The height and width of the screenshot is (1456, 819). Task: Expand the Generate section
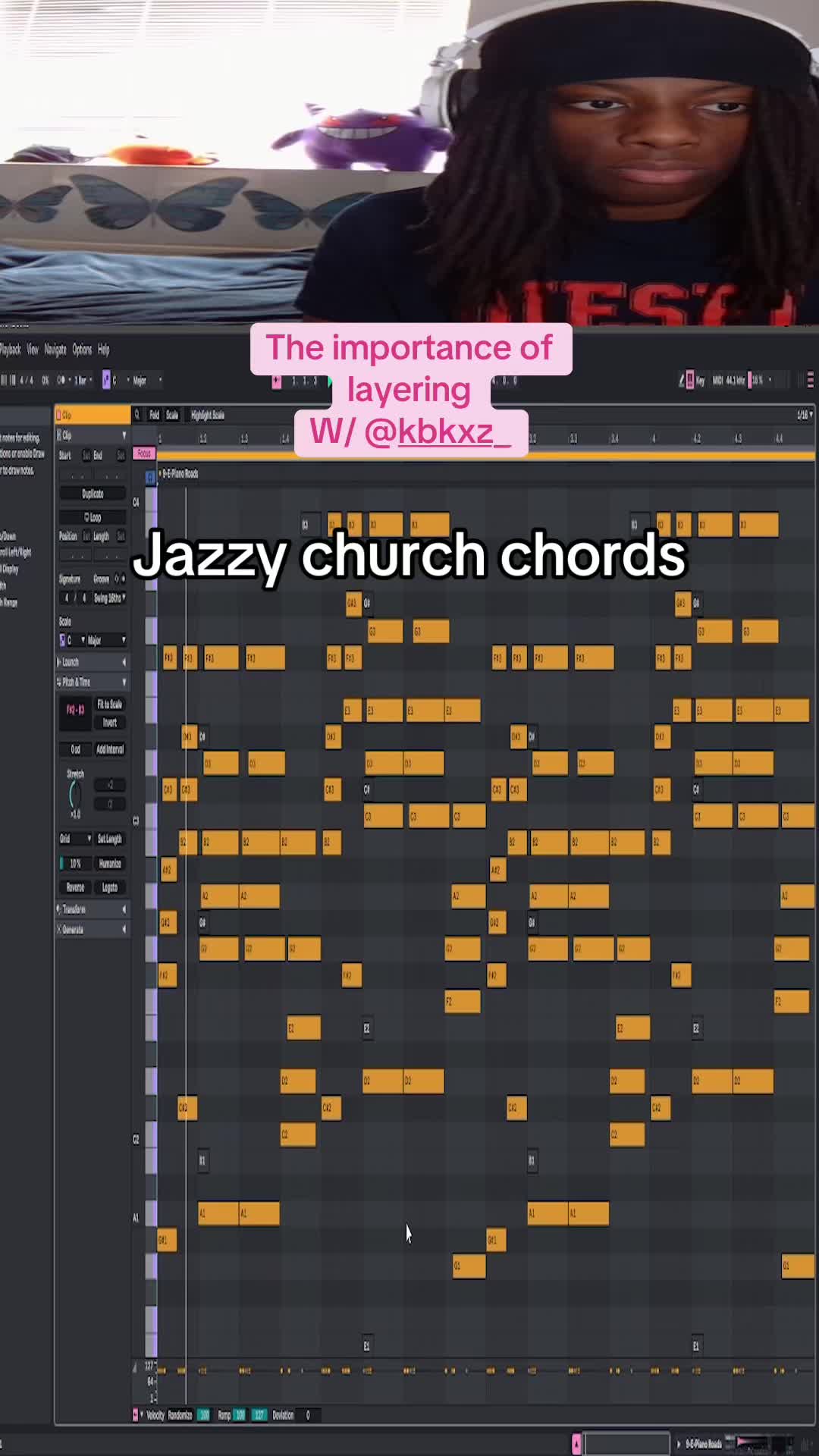click(x=124, y=929)
